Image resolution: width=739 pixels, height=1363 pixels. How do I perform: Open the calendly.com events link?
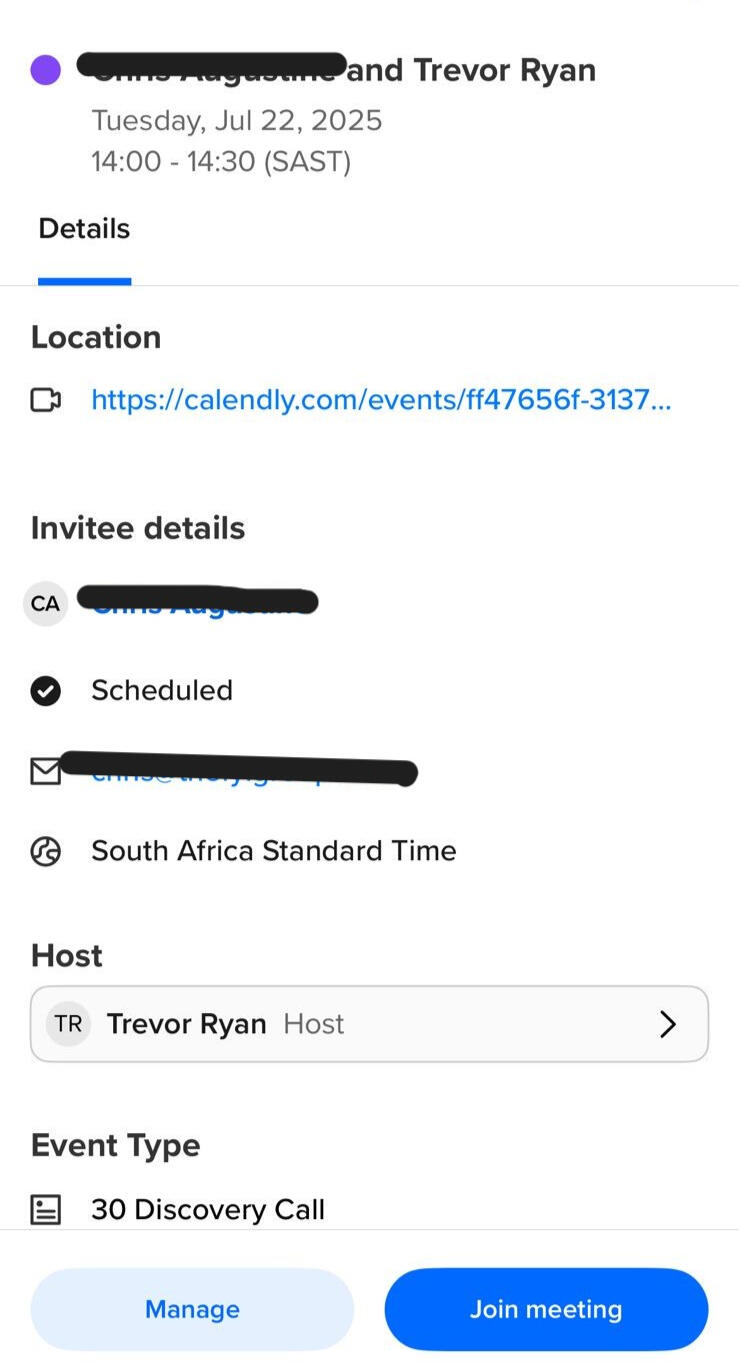click(x=381, y=400)
